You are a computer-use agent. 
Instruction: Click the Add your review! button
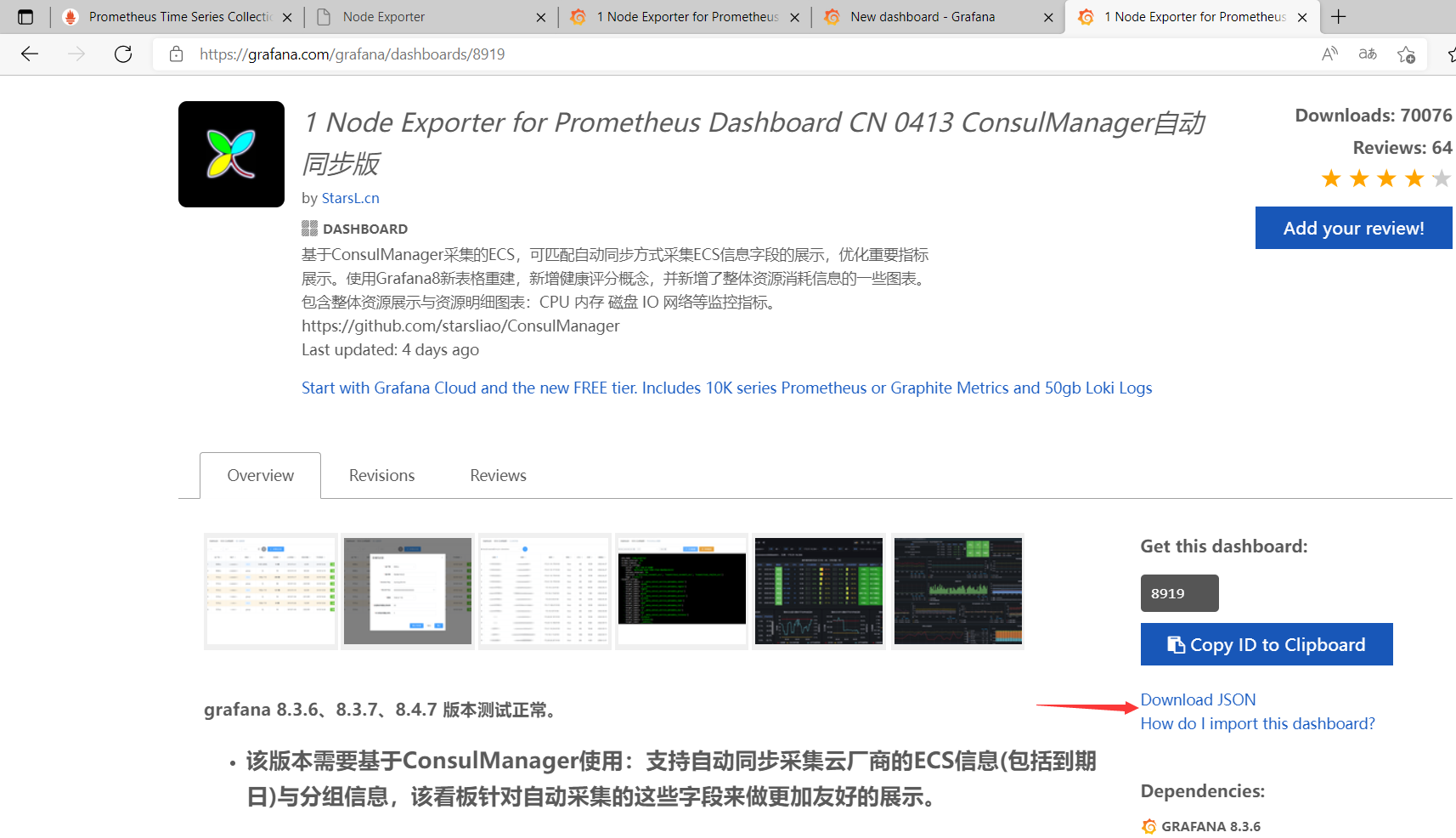[x=1353, y=228]
